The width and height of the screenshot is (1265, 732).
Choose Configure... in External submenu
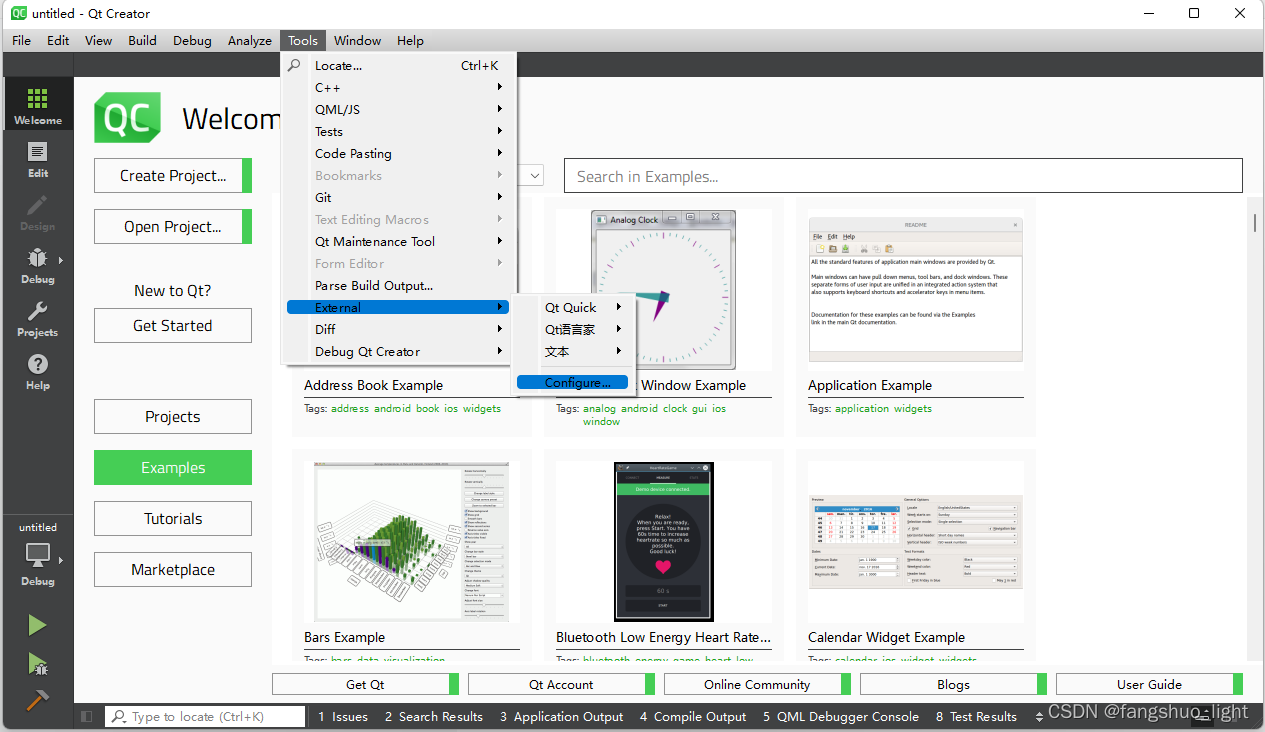[572, 383]
